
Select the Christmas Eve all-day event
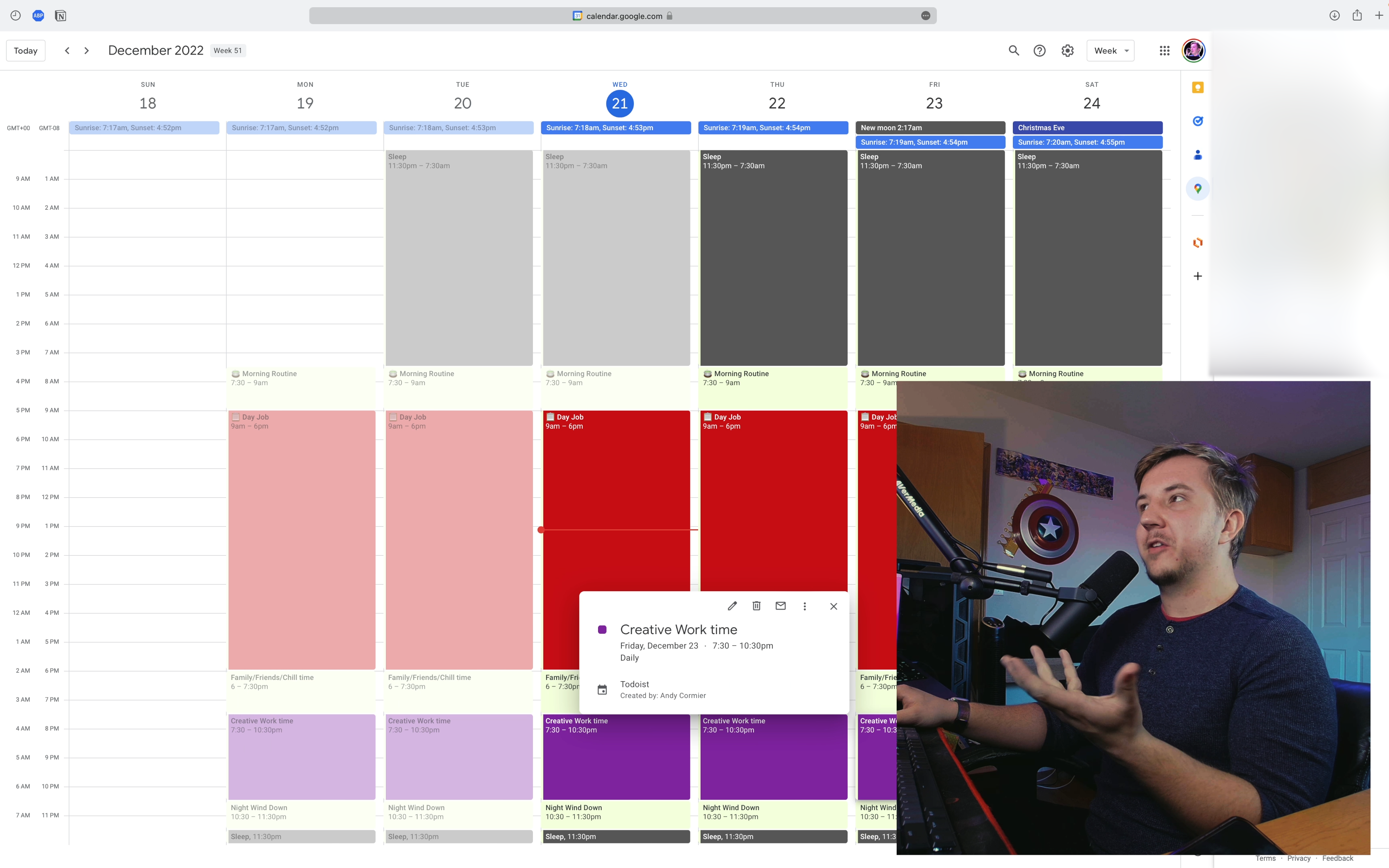1087,127
